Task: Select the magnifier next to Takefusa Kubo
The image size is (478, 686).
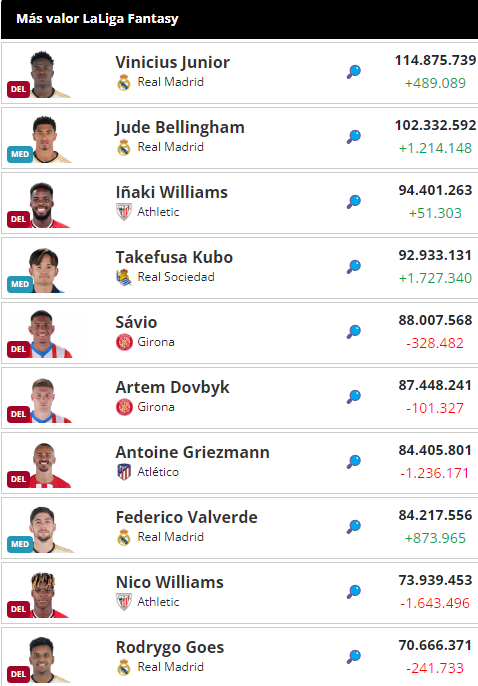Action: point(354,266)
